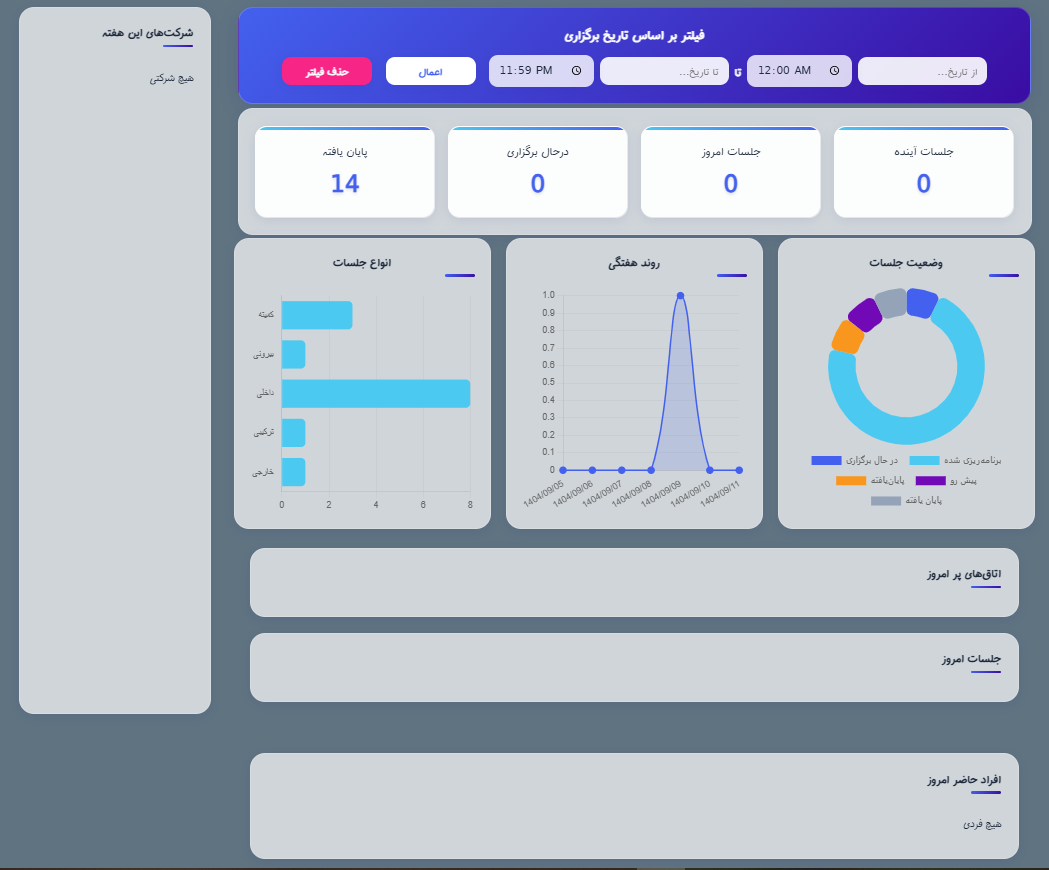The height and width of the screenshot is (870, 1049).
Task: Click the largest داخلی bar in انواع جلسات chart
Action: [x=375, y=393]
